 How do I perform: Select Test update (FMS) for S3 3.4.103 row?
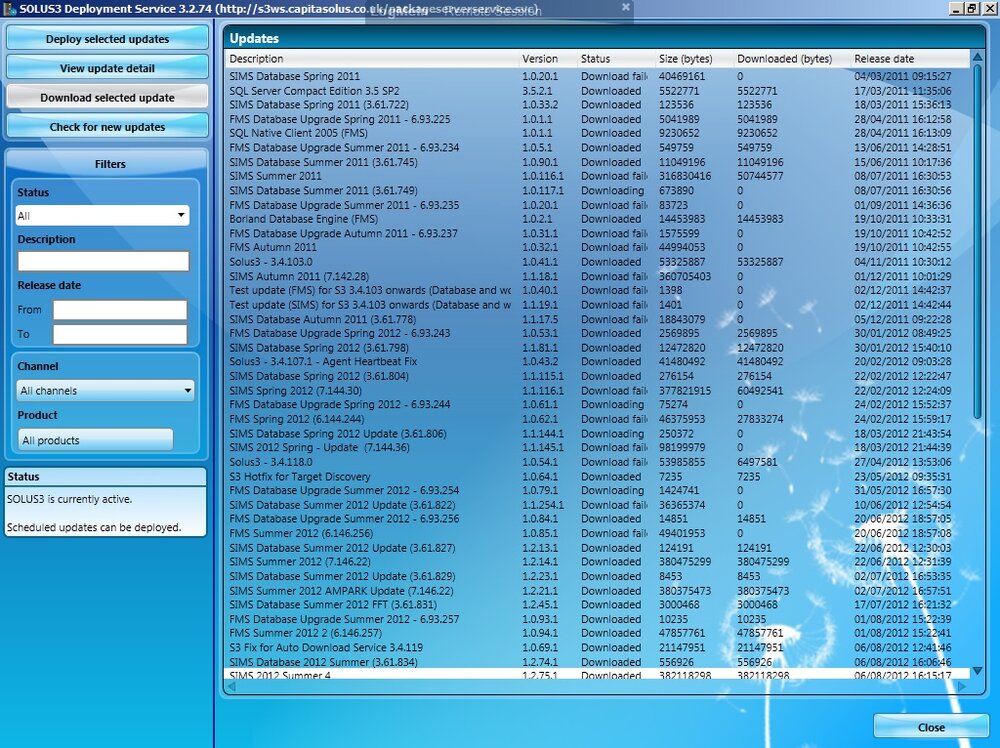pyautogui.click(x=597, y=290)
